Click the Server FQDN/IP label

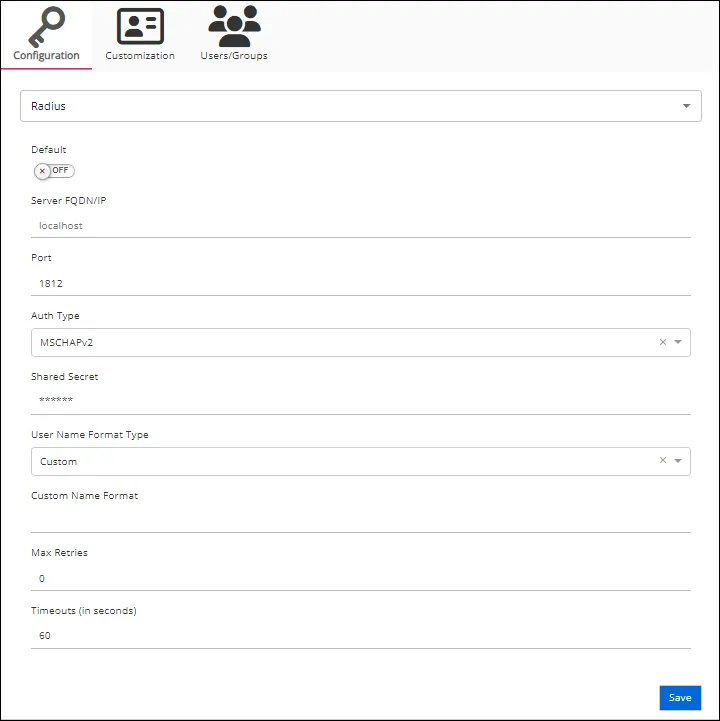69,201
